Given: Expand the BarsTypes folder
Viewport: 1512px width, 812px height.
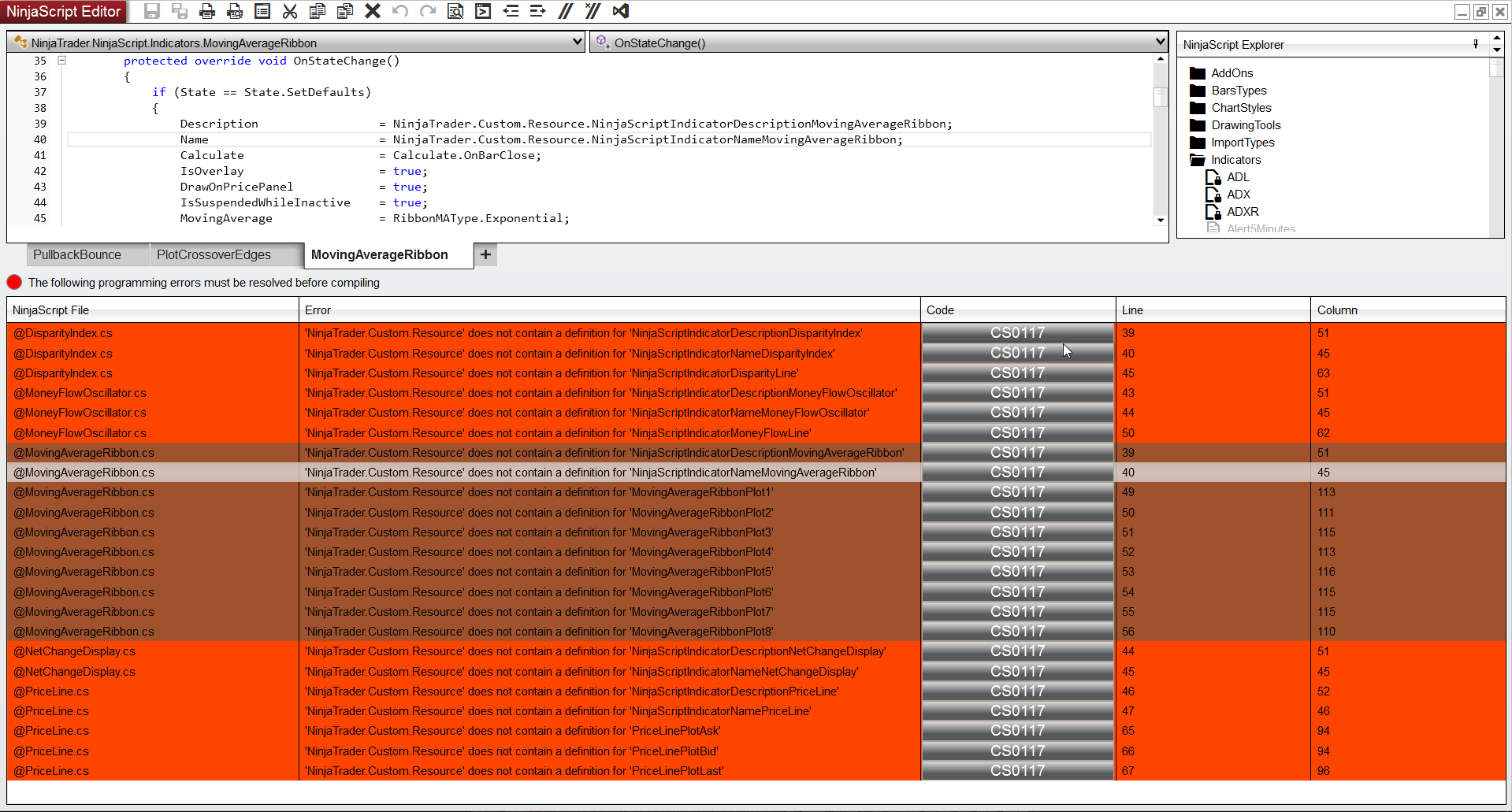Looking at the screenshot, I should (x=1198, y=91).
